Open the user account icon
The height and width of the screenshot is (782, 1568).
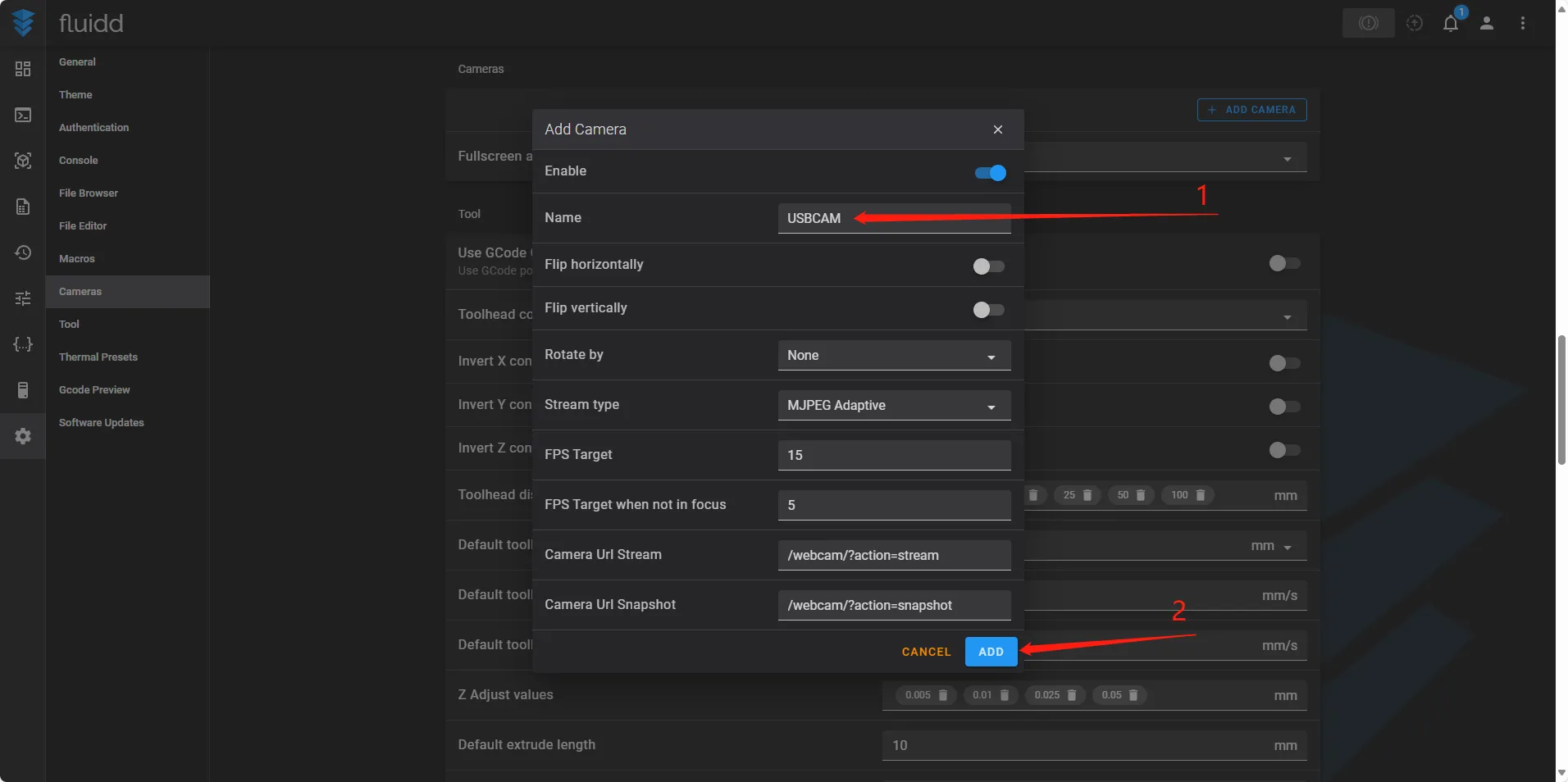click(x=1486, y=24)
